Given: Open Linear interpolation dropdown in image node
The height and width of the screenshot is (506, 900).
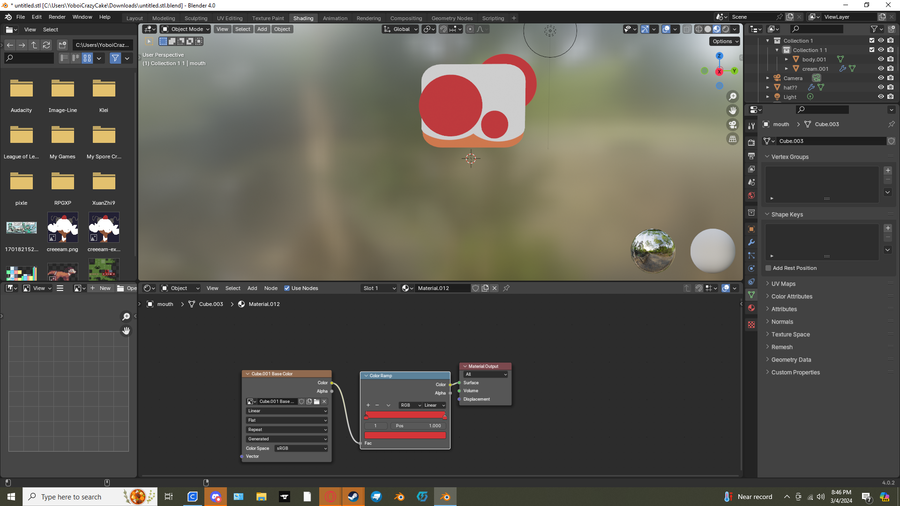Looking at the screenshot, I should click(286, 411).
